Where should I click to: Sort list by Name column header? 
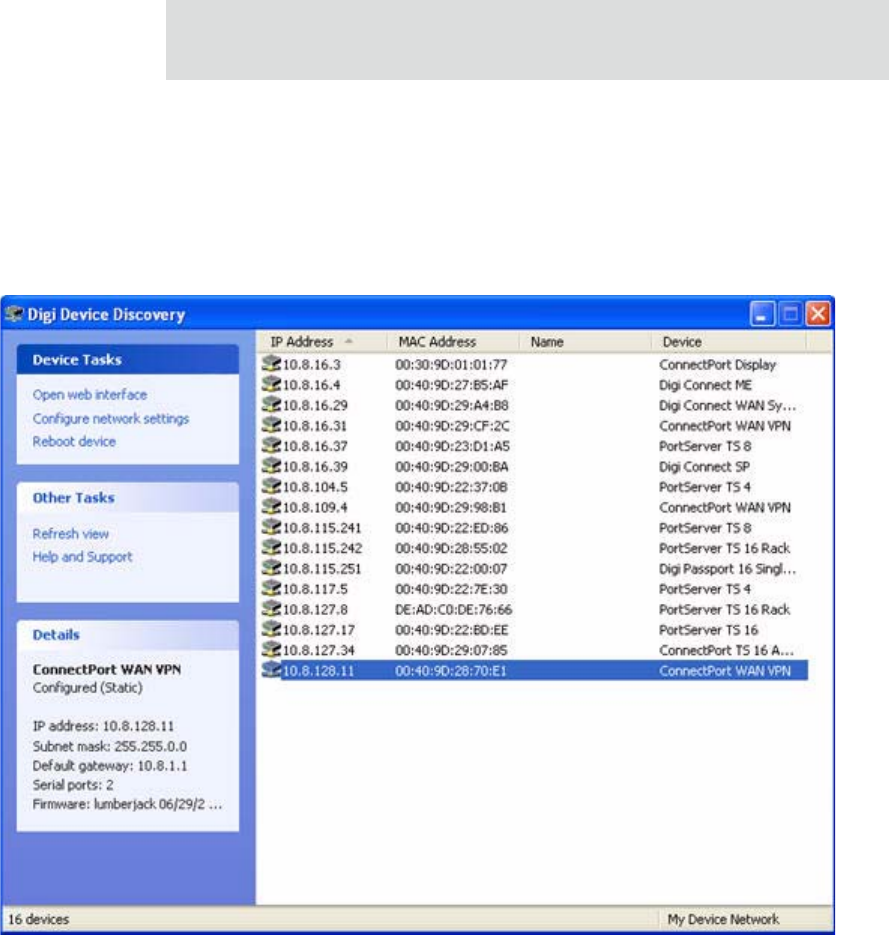point(585,342)
